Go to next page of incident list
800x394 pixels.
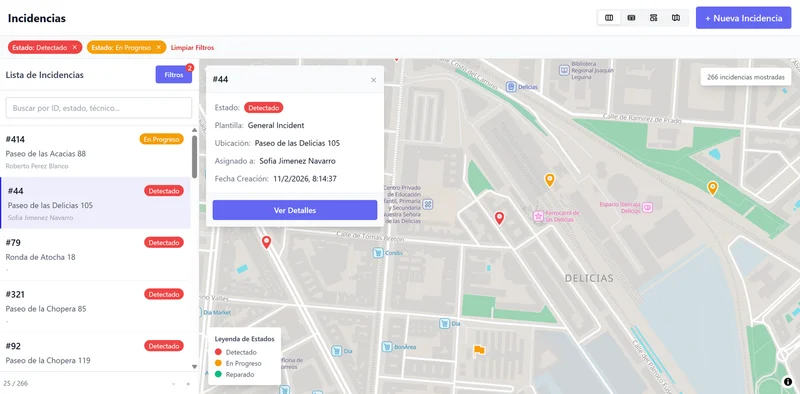(188, 384)
